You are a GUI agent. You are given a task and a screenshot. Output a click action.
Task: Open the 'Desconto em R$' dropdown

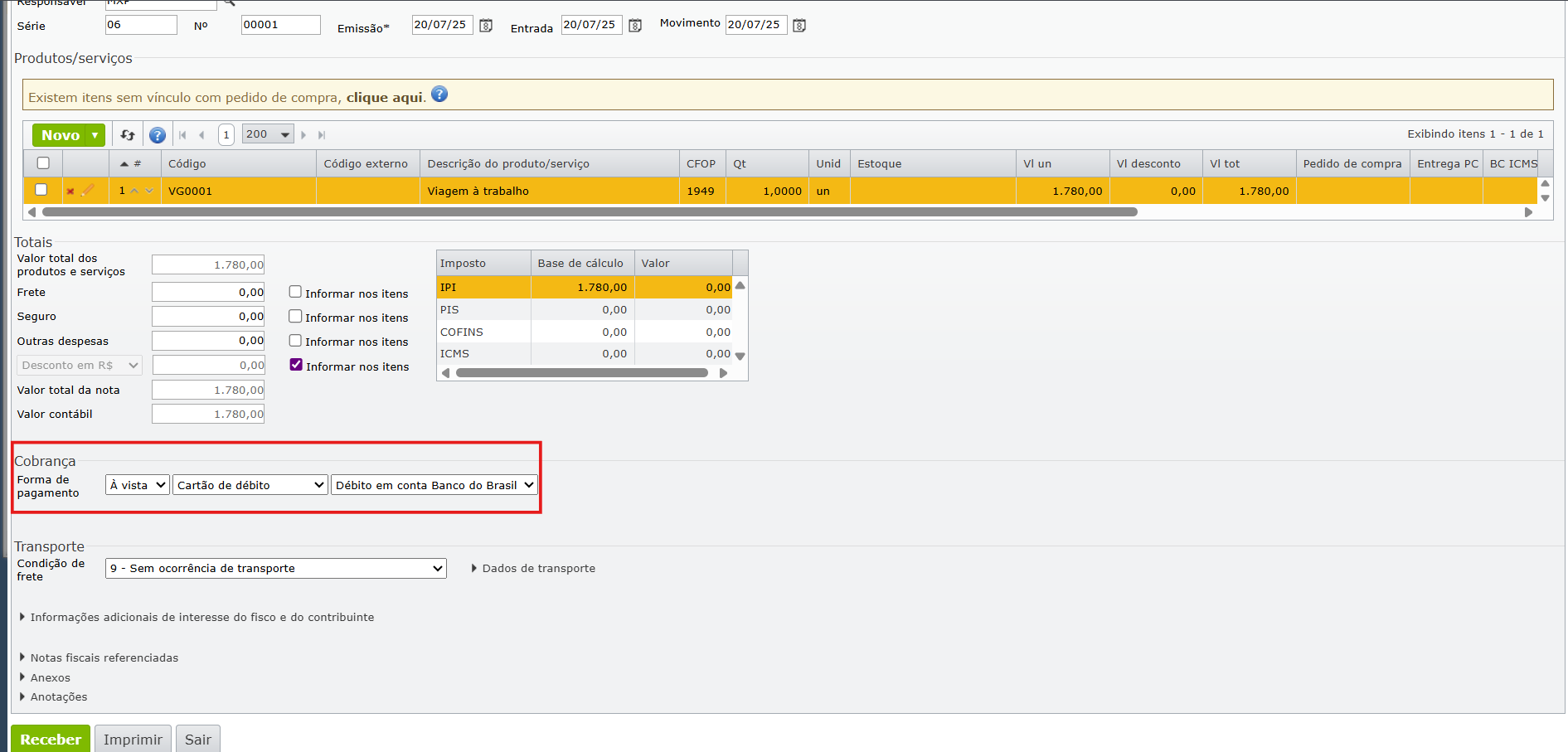pos(80,365)
